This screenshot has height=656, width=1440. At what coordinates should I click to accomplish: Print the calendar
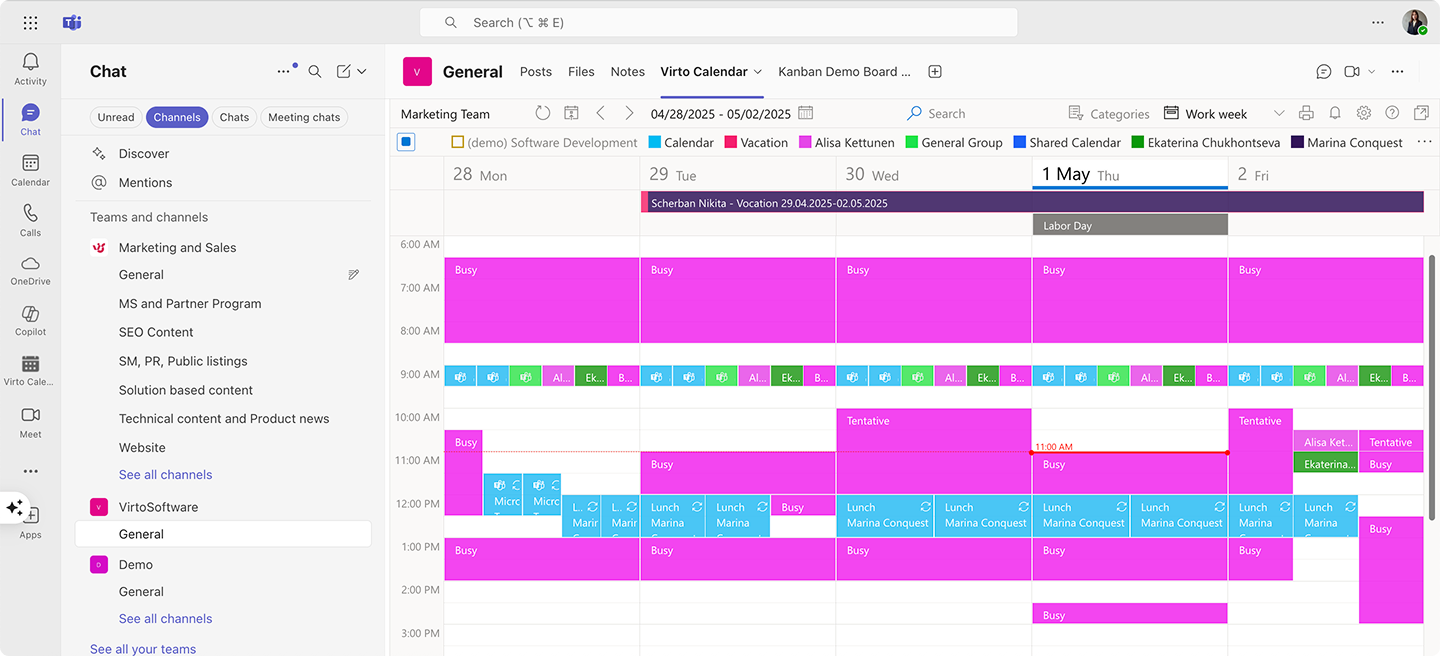[1306, 113]
